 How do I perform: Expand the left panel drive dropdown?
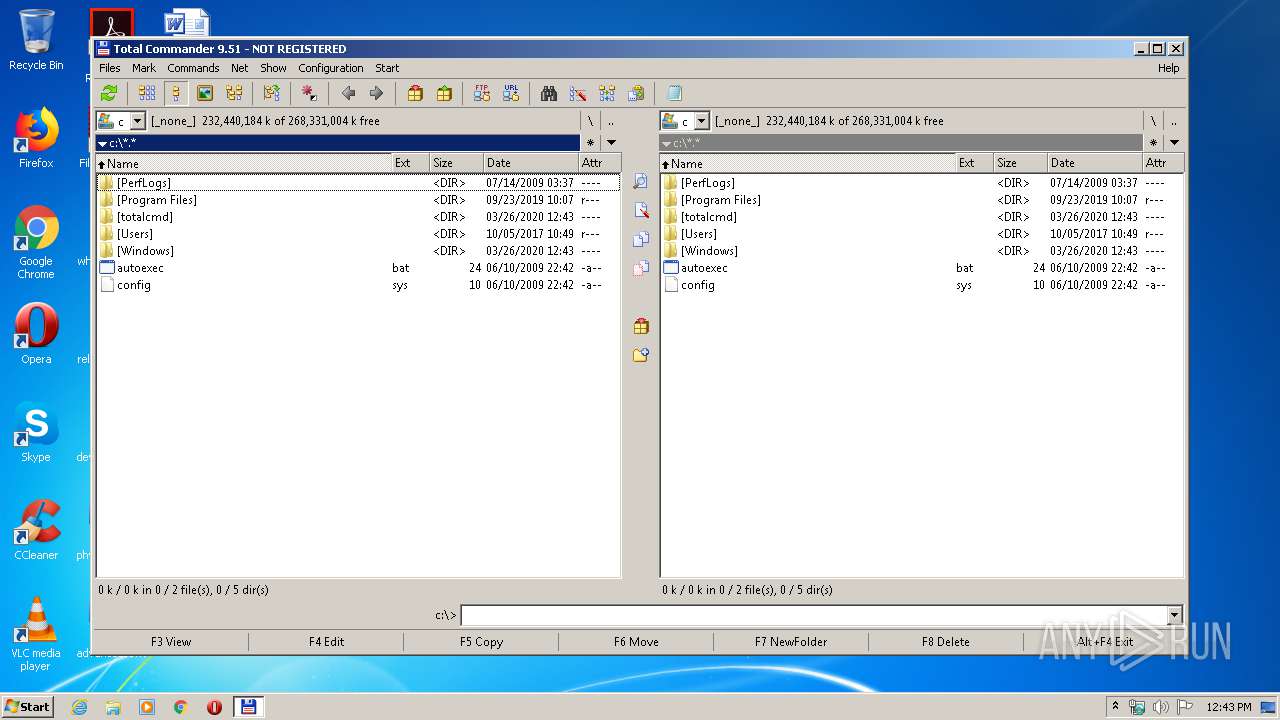click(138, 121)
